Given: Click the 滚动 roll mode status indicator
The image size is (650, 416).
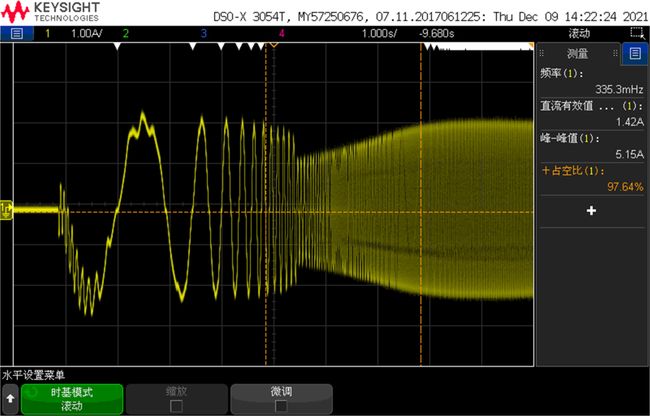Looking at the screenshot, I should pyautogui.click(x=579, y=33).
